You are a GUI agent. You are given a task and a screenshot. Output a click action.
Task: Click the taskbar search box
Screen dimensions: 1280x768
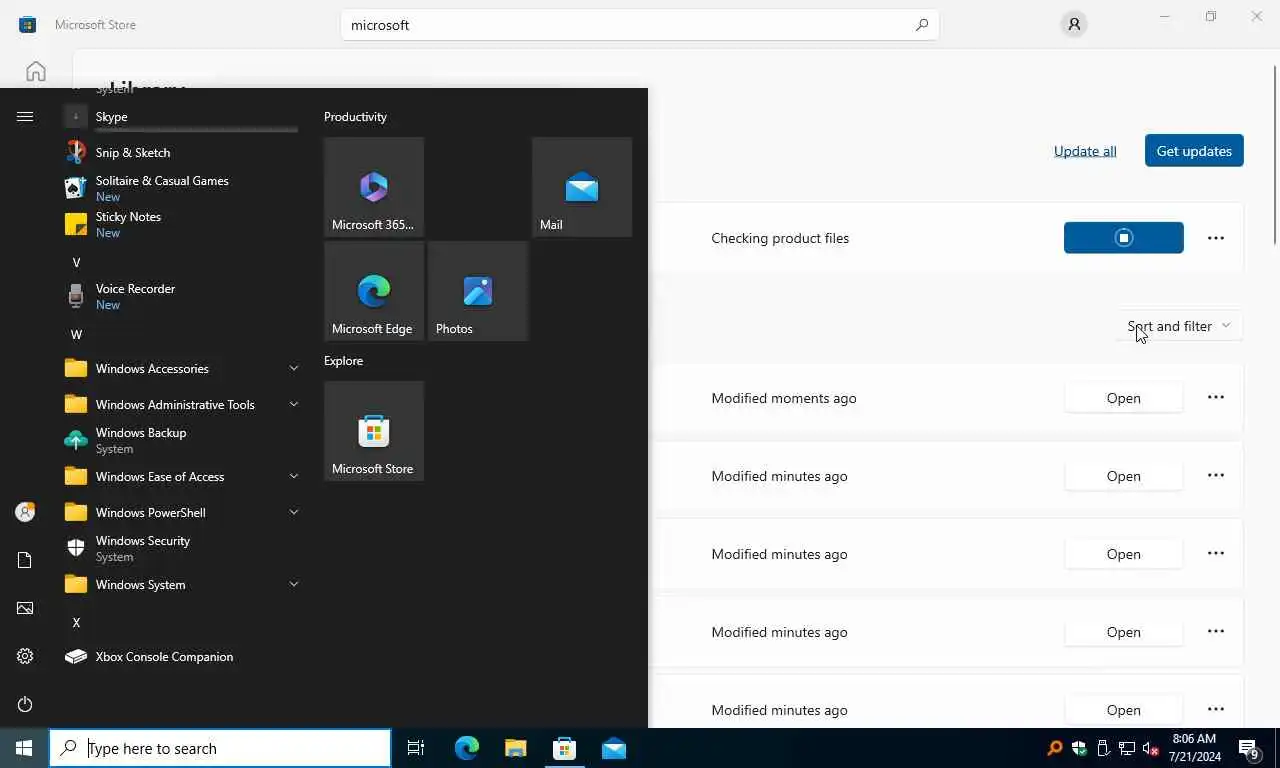pos(220,748)
